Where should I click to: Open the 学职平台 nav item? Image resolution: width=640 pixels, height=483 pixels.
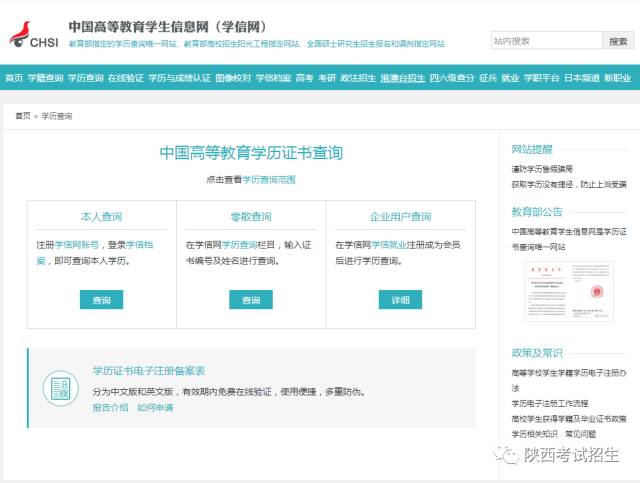pyautogui.click(x=542, y=78)
